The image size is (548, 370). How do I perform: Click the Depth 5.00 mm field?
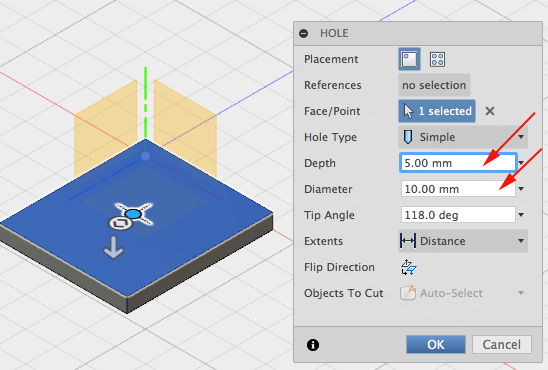(458, 163)
